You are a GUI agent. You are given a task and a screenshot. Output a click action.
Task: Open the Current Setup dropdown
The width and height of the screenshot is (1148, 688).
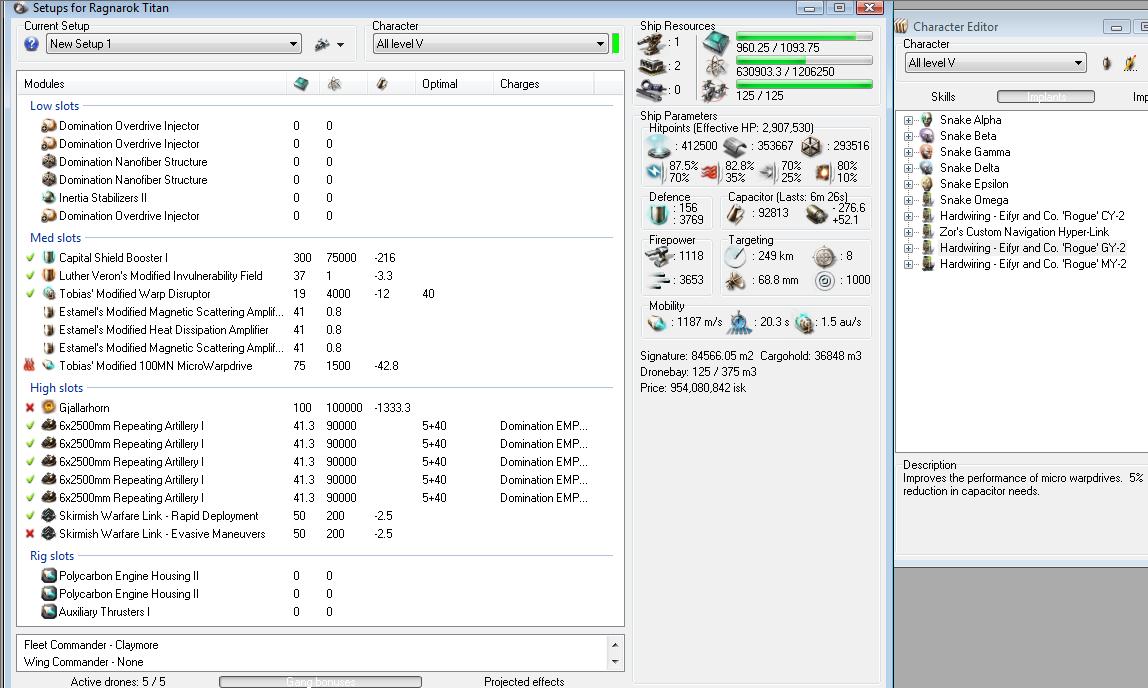click(174, 44)
